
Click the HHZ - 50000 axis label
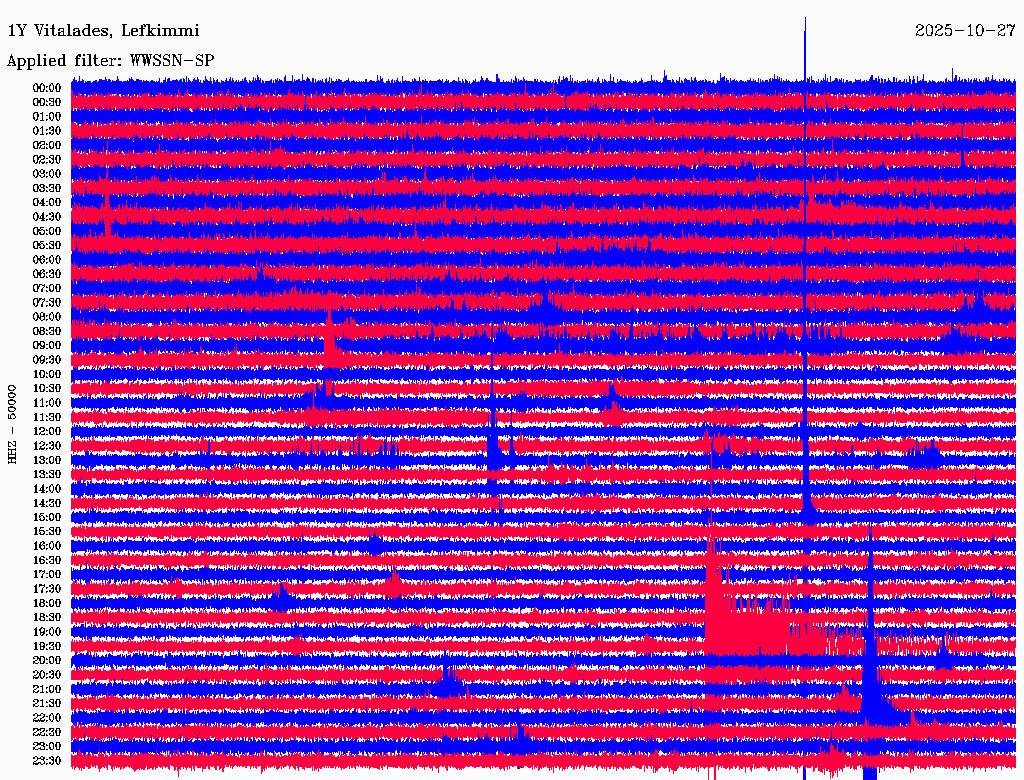pyautogui.click(x=12, y=424)
